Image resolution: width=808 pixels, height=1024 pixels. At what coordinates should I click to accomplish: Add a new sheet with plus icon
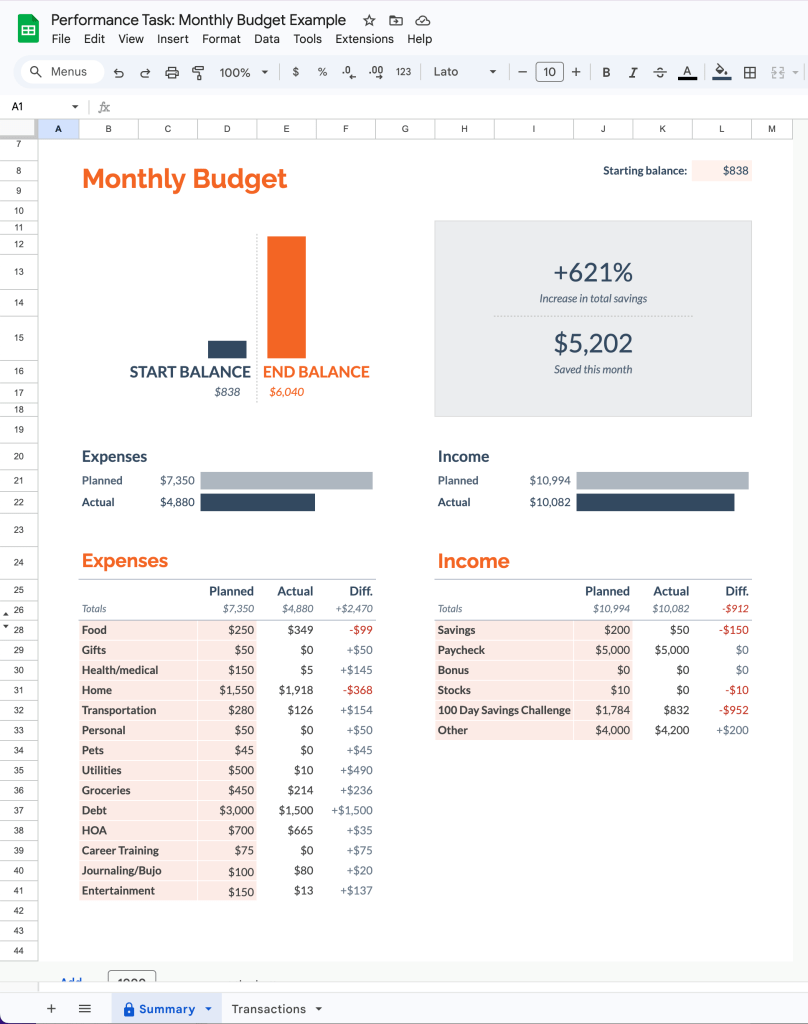click(51, 1009)
